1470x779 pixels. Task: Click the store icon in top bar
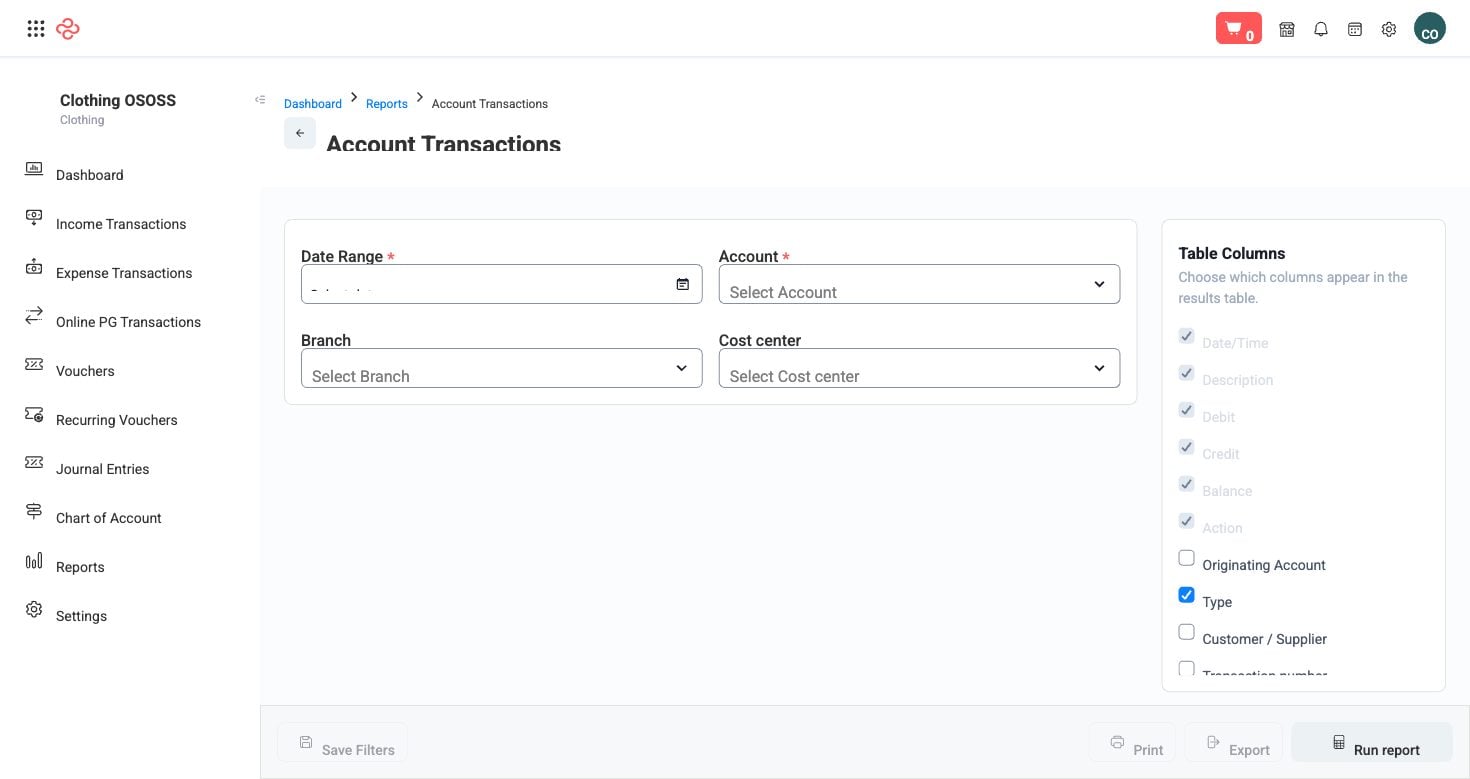[x=1287, y=29]
